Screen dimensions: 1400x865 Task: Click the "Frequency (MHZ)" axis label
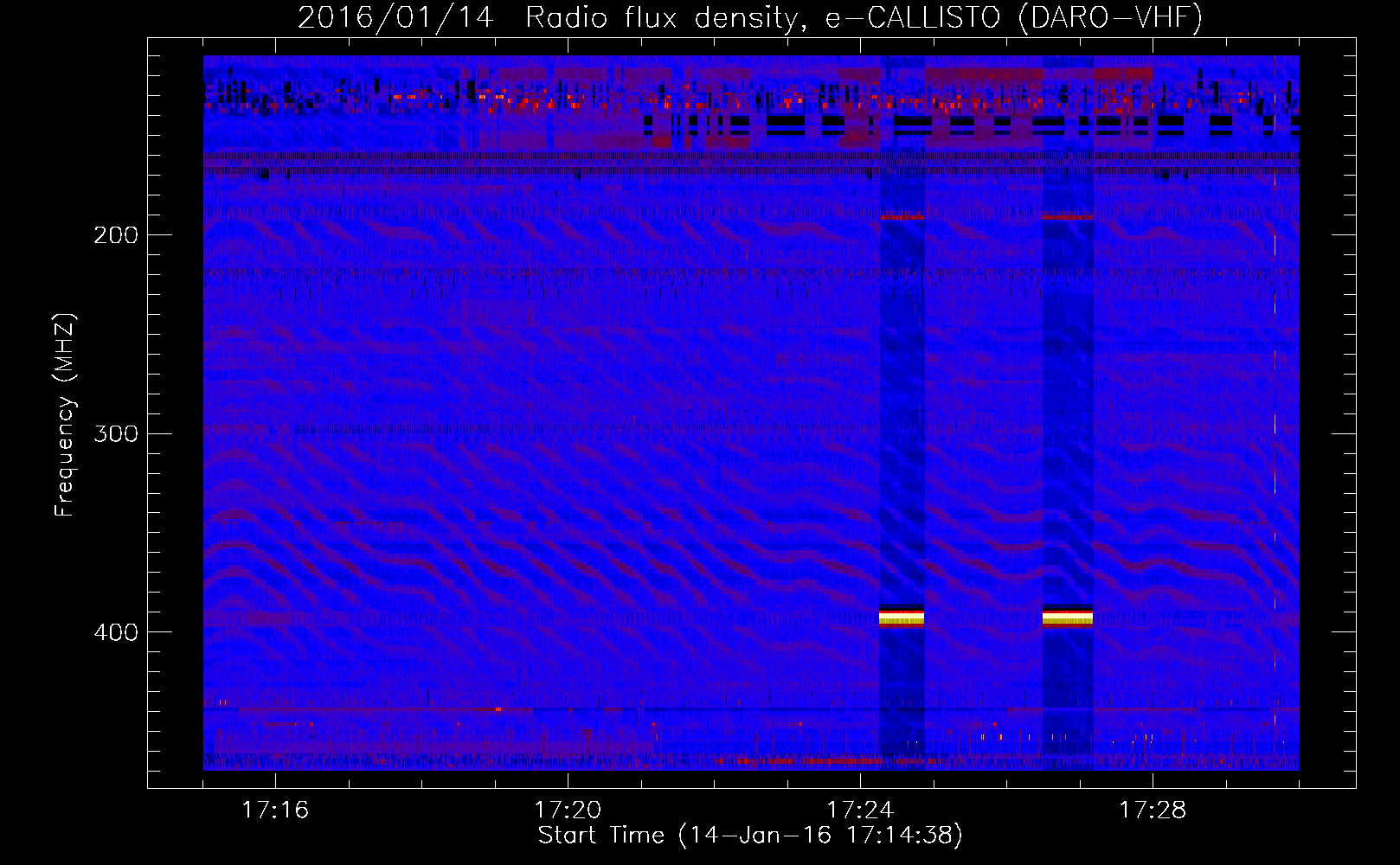[x=65, y=415]
